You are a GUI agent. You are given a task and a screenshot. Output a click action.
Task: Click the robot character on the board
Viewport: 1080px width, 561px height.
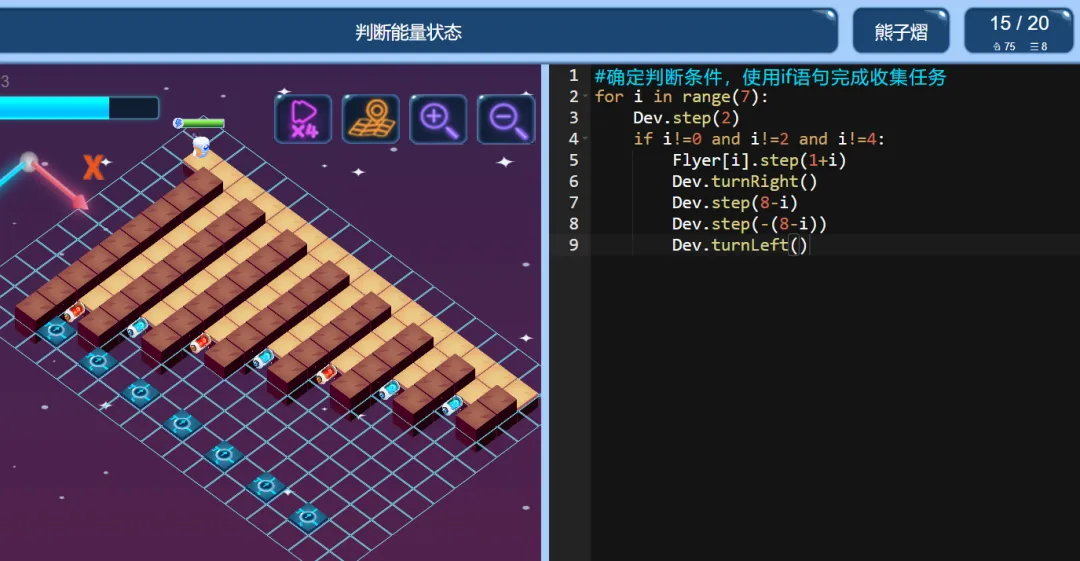click(200, 146)
